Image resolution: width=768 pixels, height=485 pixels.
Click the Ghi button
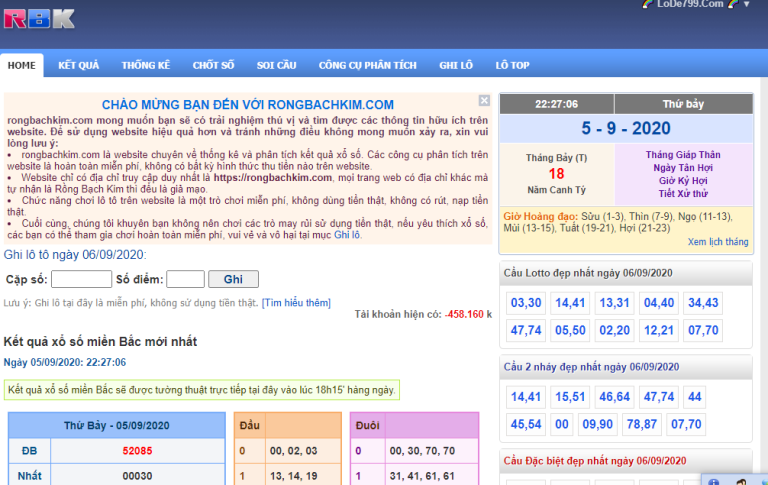(233, 279)
